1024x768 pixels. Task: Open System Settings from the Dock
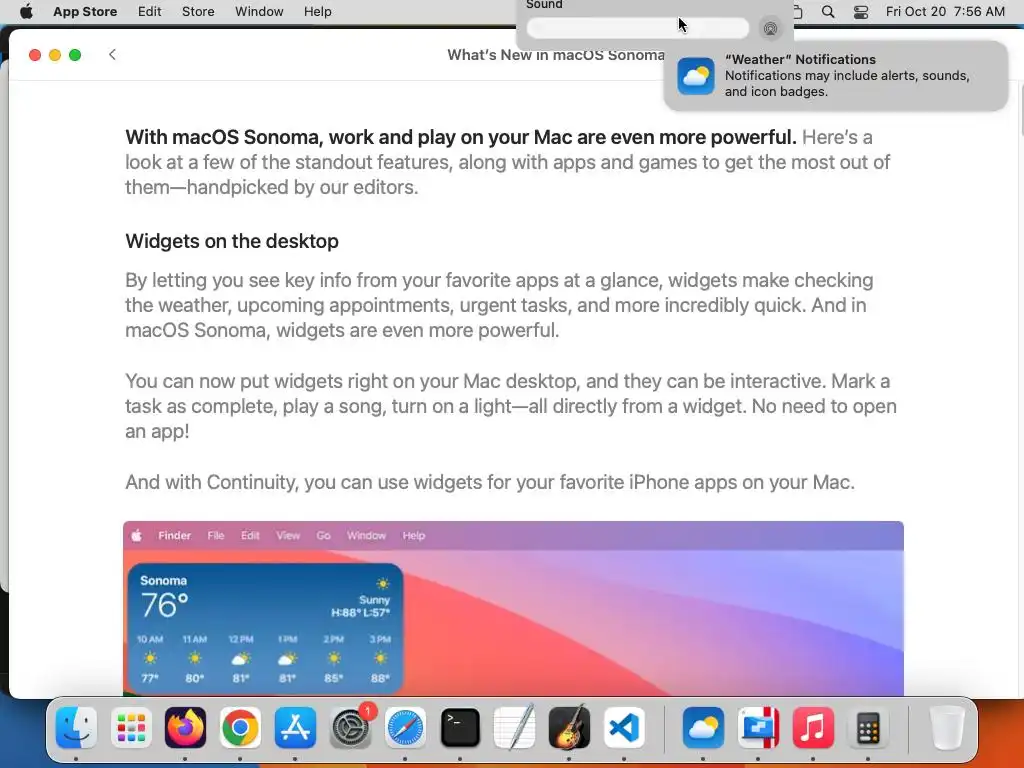click(351, 728)
